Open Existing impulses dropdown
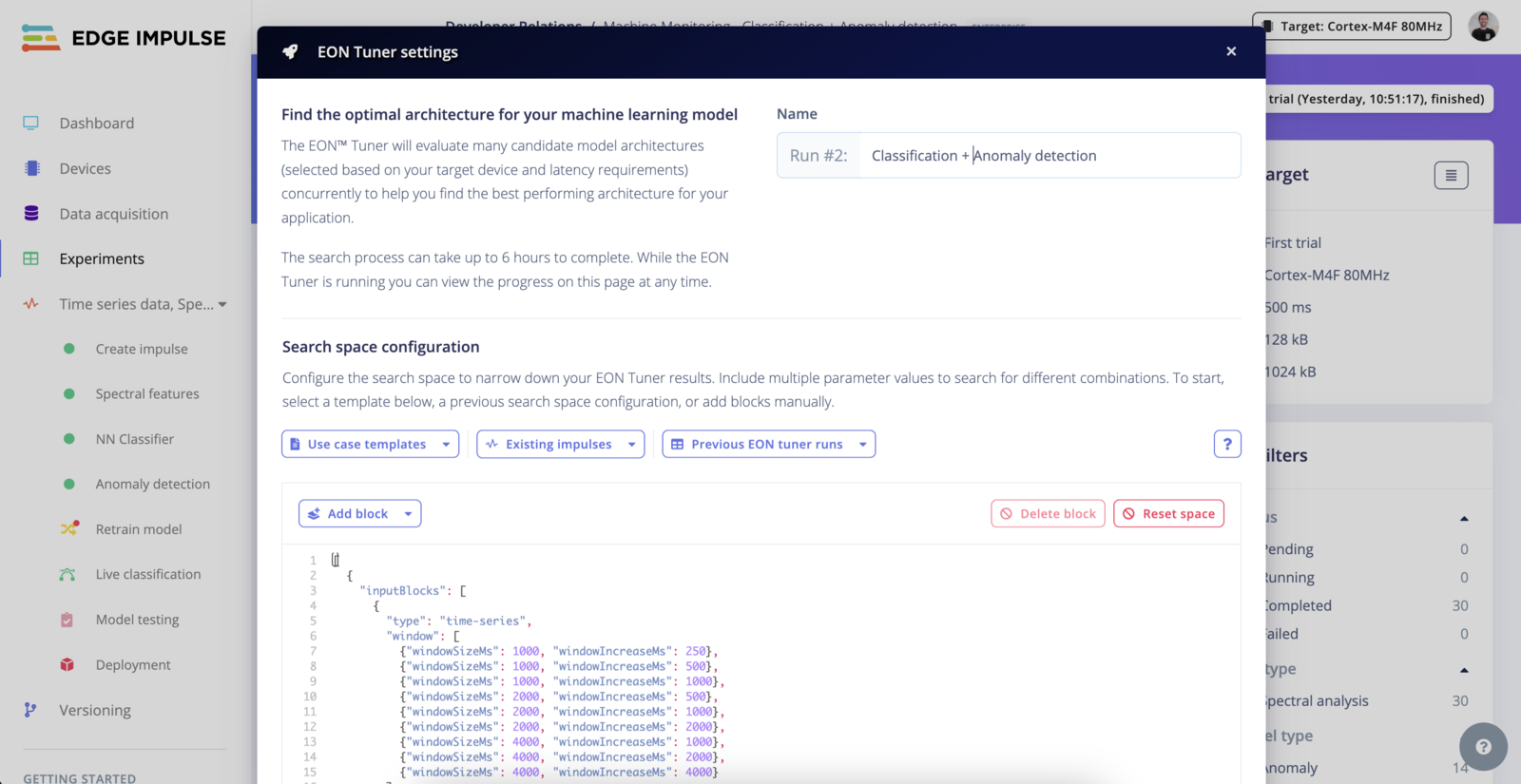Image resolution: width=1521 pixels, height=784 pixels. tap(560, 444)
